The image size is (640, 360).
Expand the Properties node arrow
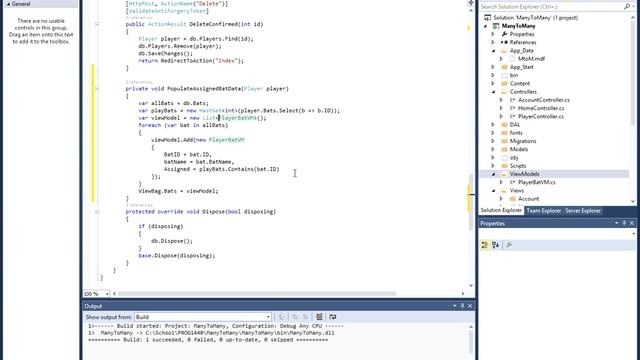point(493,34)
